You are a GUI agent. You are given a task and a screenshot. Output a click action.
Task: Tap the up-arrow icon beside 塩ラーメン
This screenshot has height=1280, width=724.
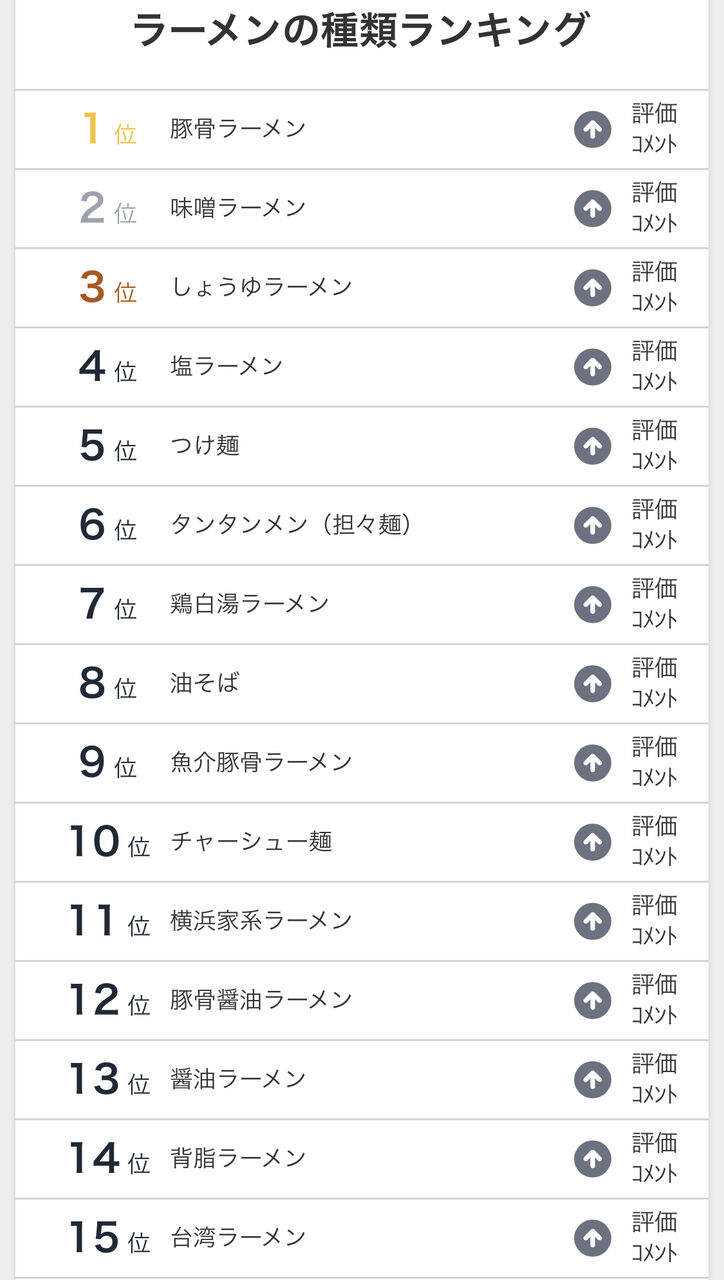pyautogui.click(x=592, y=367)
